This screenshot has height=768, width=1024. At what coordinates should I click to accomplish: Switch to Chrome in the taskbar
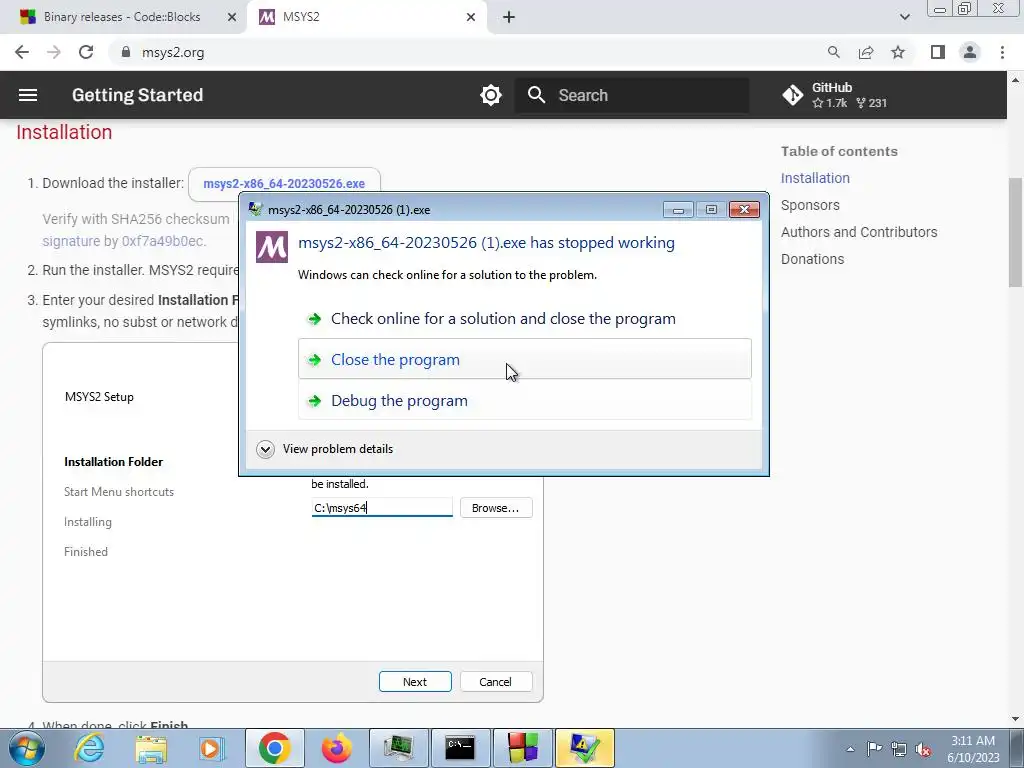[x=274, y=748]
